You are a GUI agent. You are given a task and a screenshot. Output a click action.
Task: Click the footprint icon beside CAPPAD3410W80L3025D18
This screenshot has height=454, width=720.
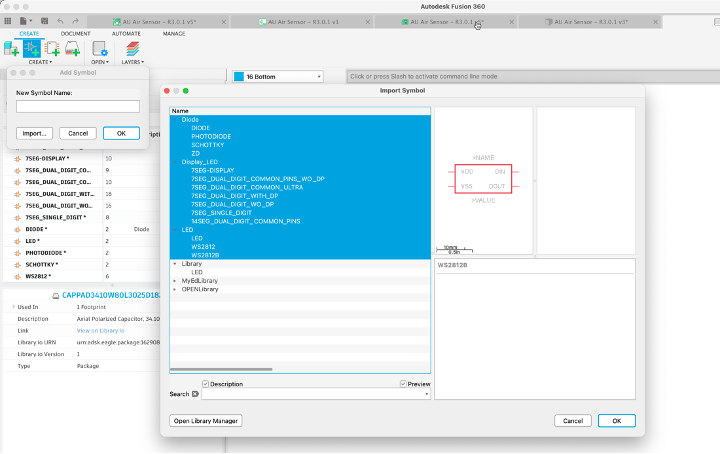56,296
